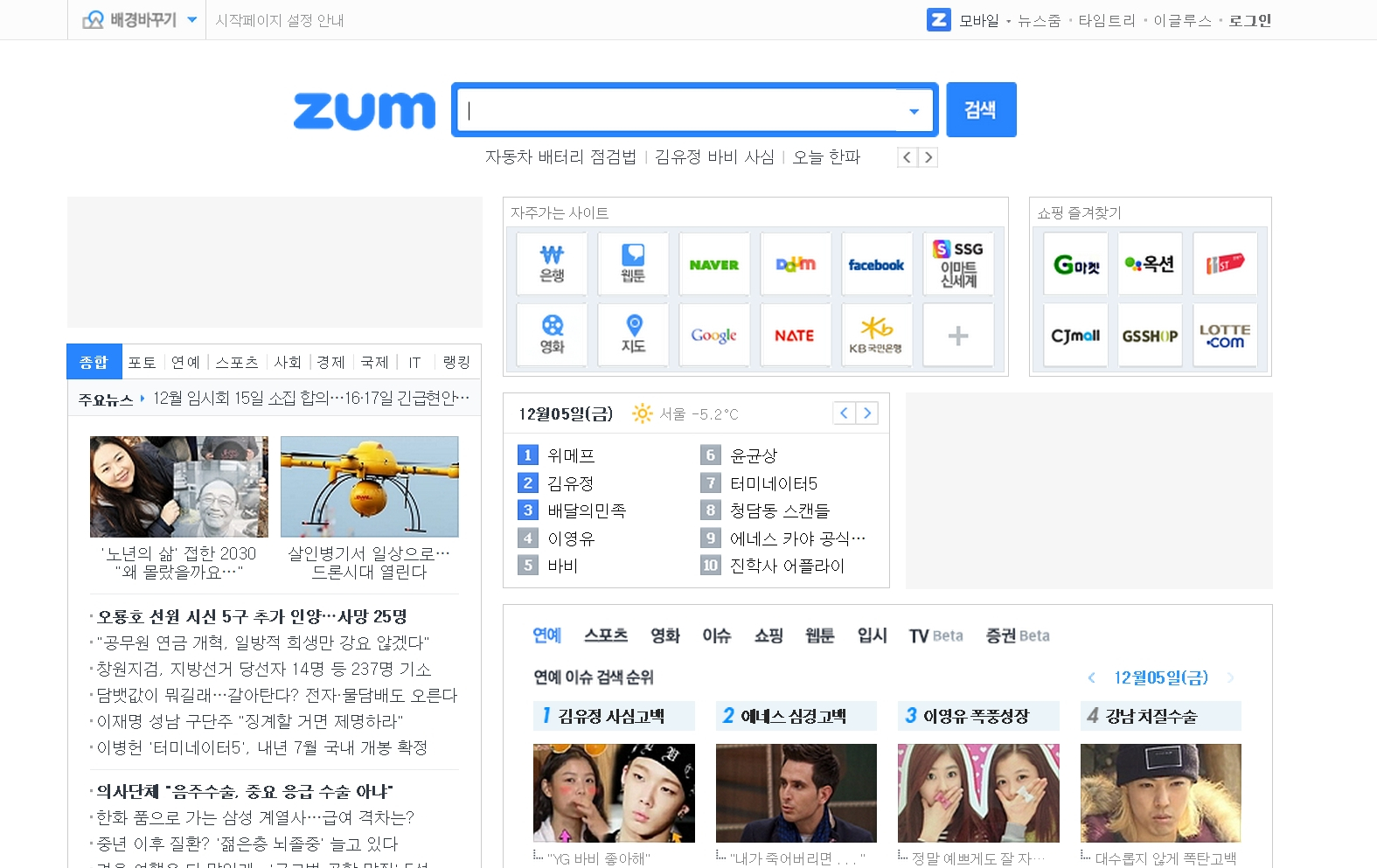This screenshot has height=868, width=1377.
Task: Select the 경제 news tab
Action: 330,362
